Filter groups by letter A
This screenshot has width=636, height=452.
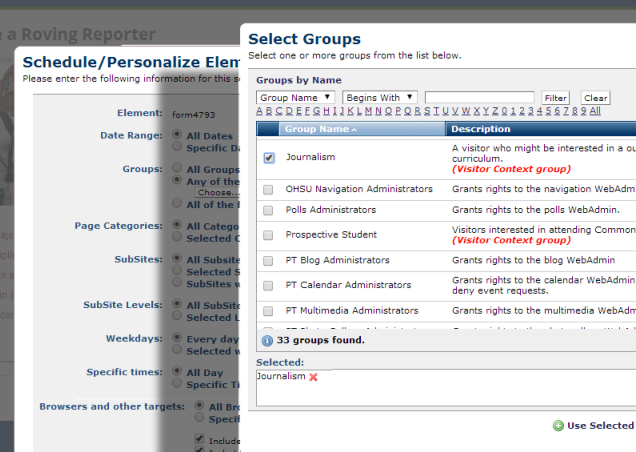259,111
